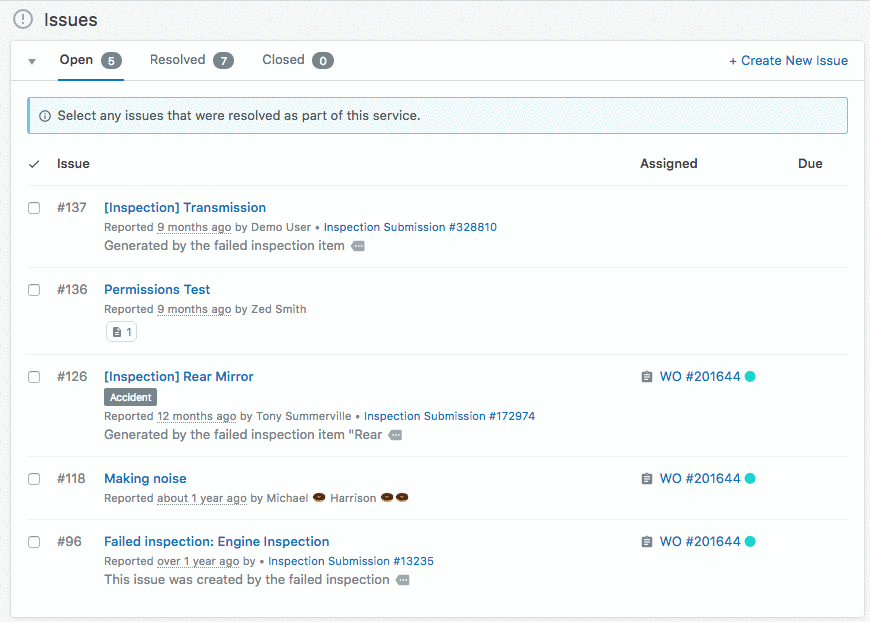Click the comment bubble icon on Engine Inspection issue
Viewport: 870px width, 622px height.
[403, 580]
